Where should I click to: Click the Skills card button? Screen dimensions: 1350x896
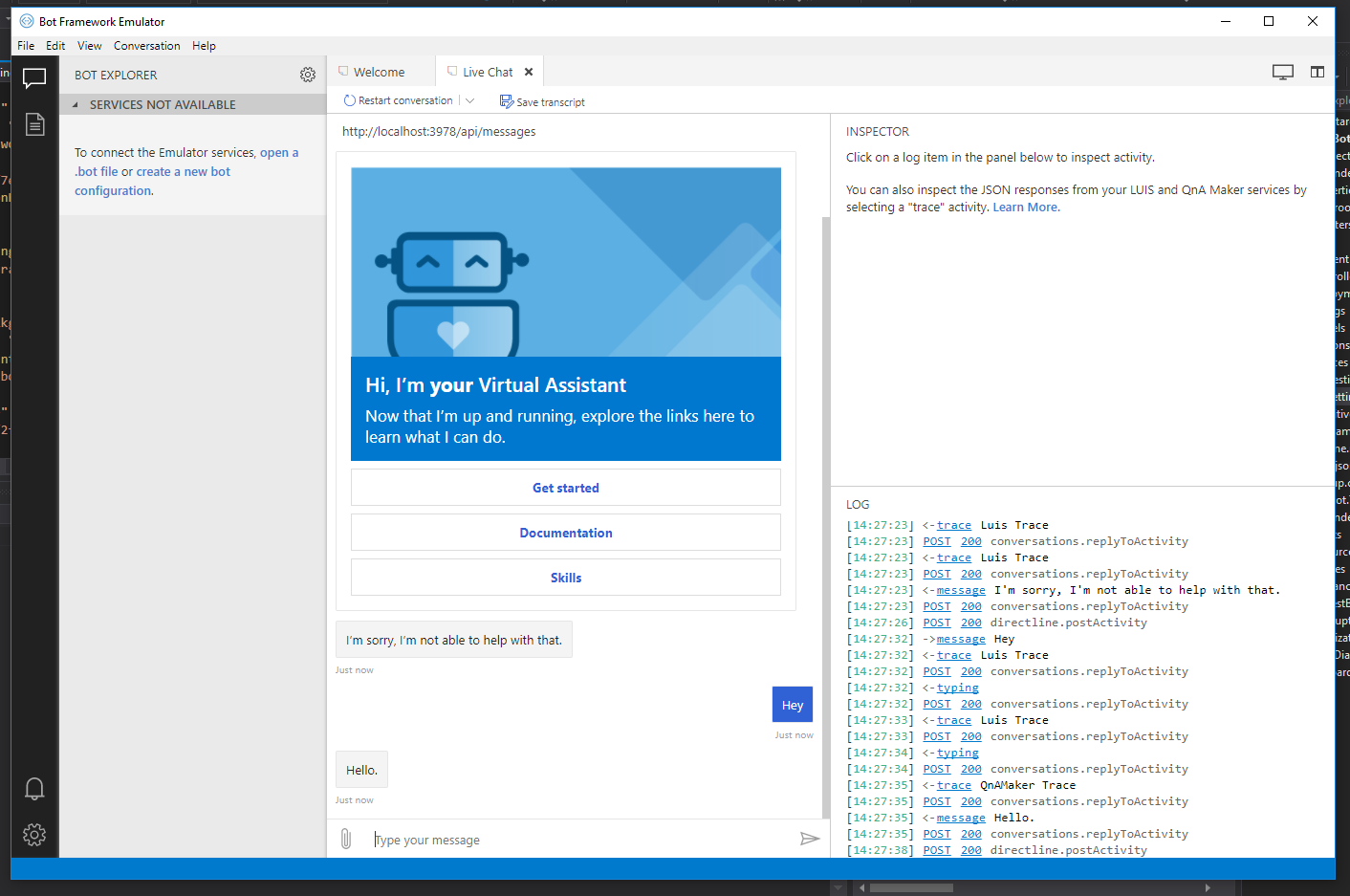tap(566, 578)
